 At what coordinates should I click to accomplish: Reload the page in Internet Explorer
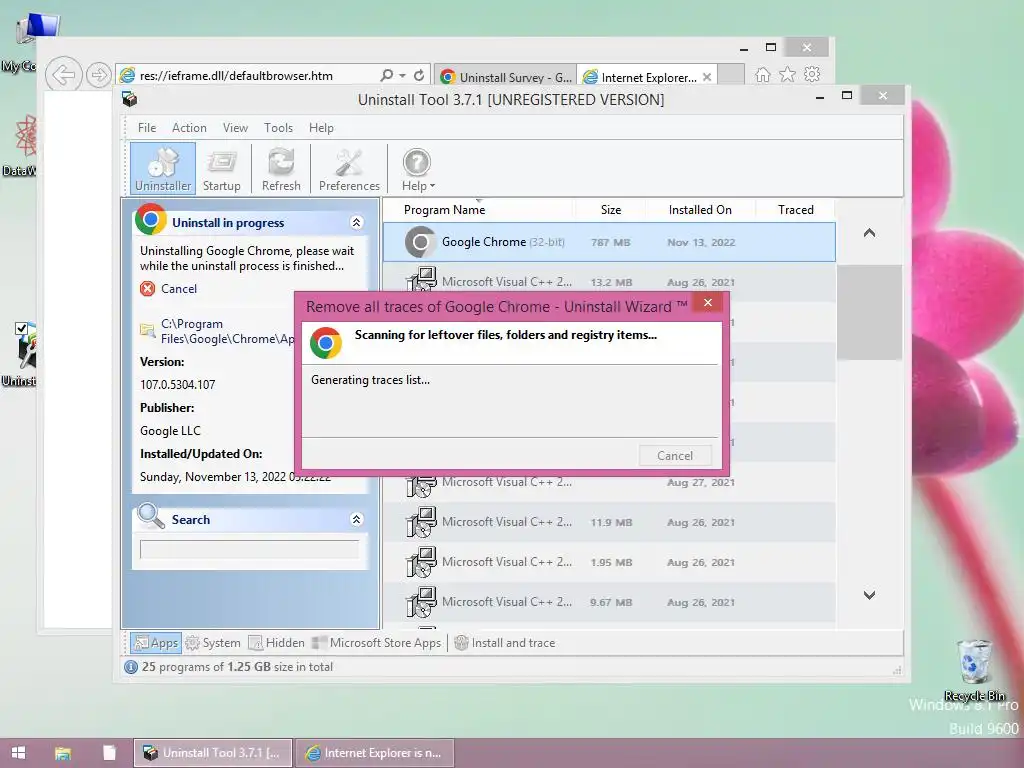point(419,76)
